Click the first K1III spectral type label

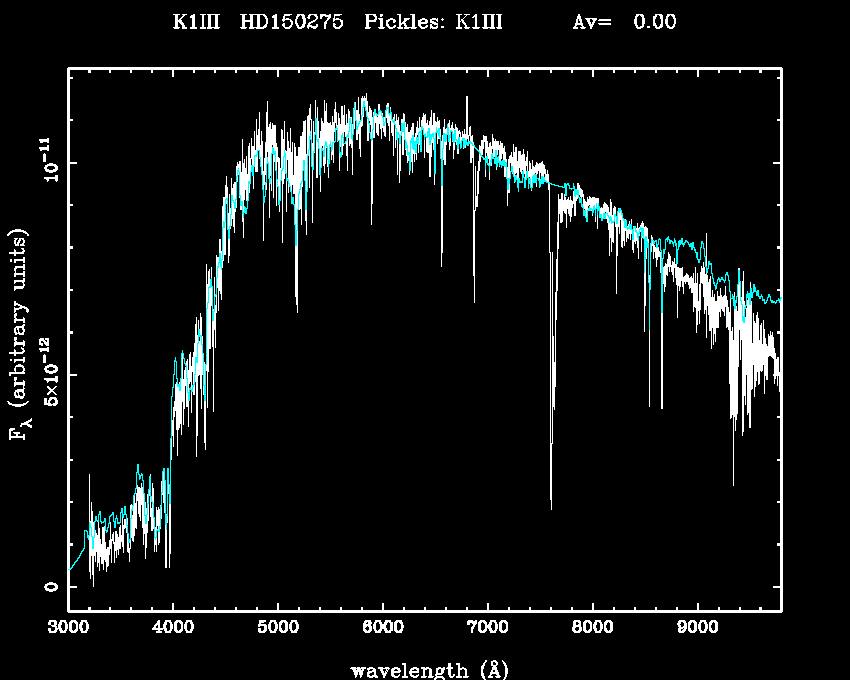coord(197,22)
